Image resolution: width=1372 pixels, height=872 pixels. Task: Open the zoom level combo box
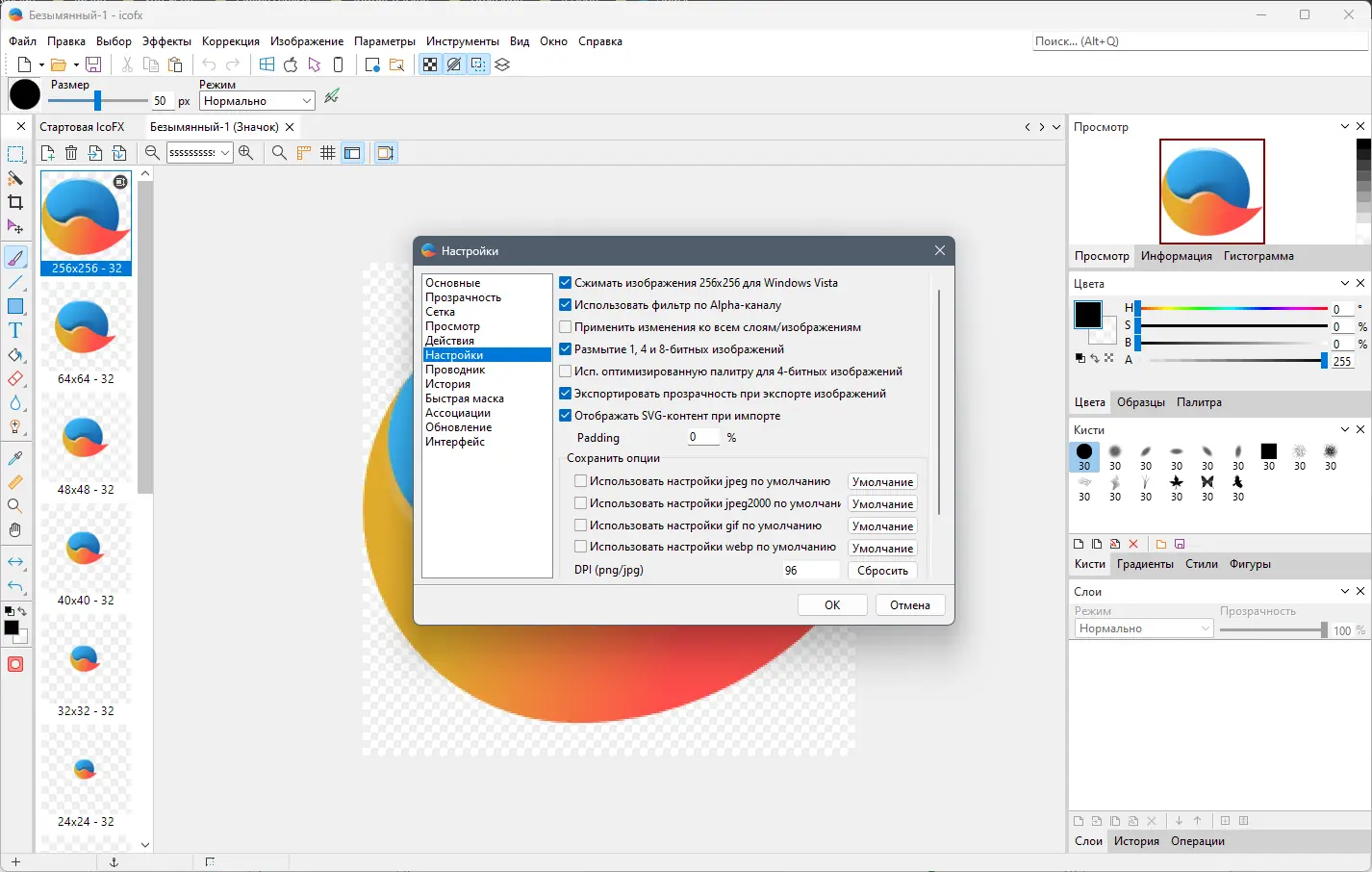(200, 153)
